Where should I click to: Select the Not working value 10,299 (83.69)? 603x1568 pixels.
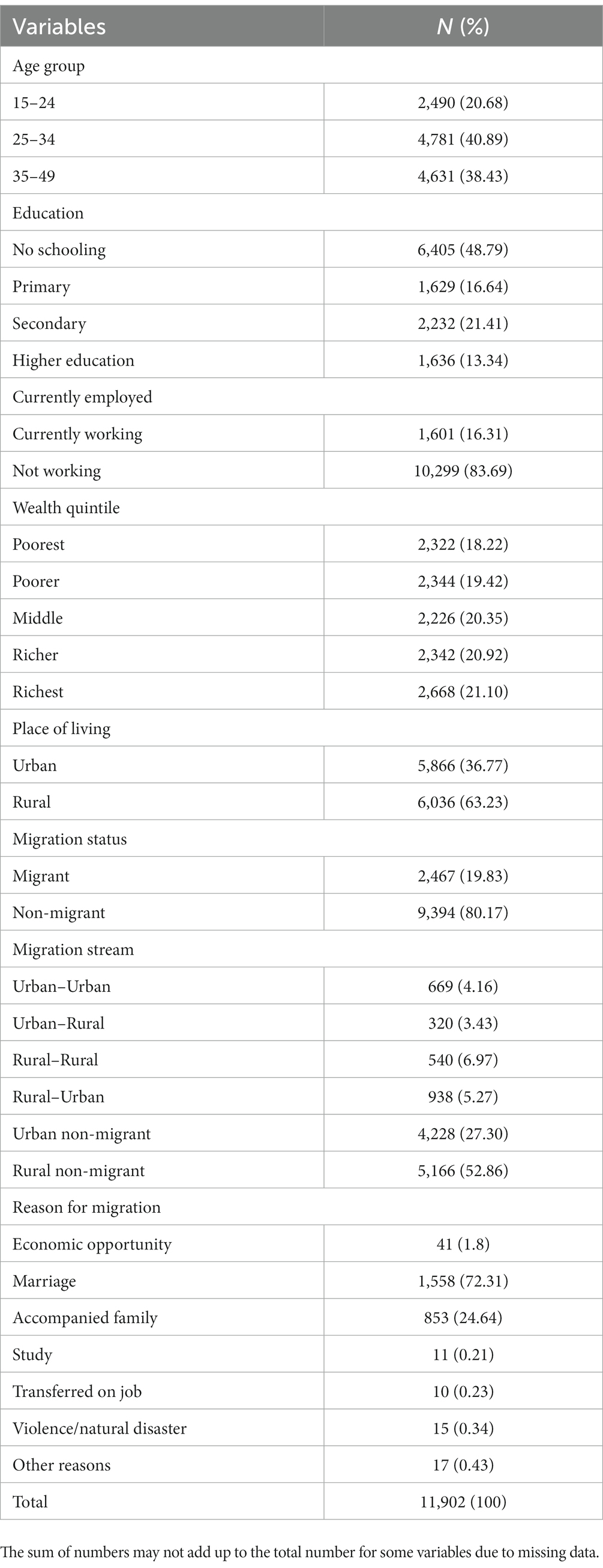463,470
